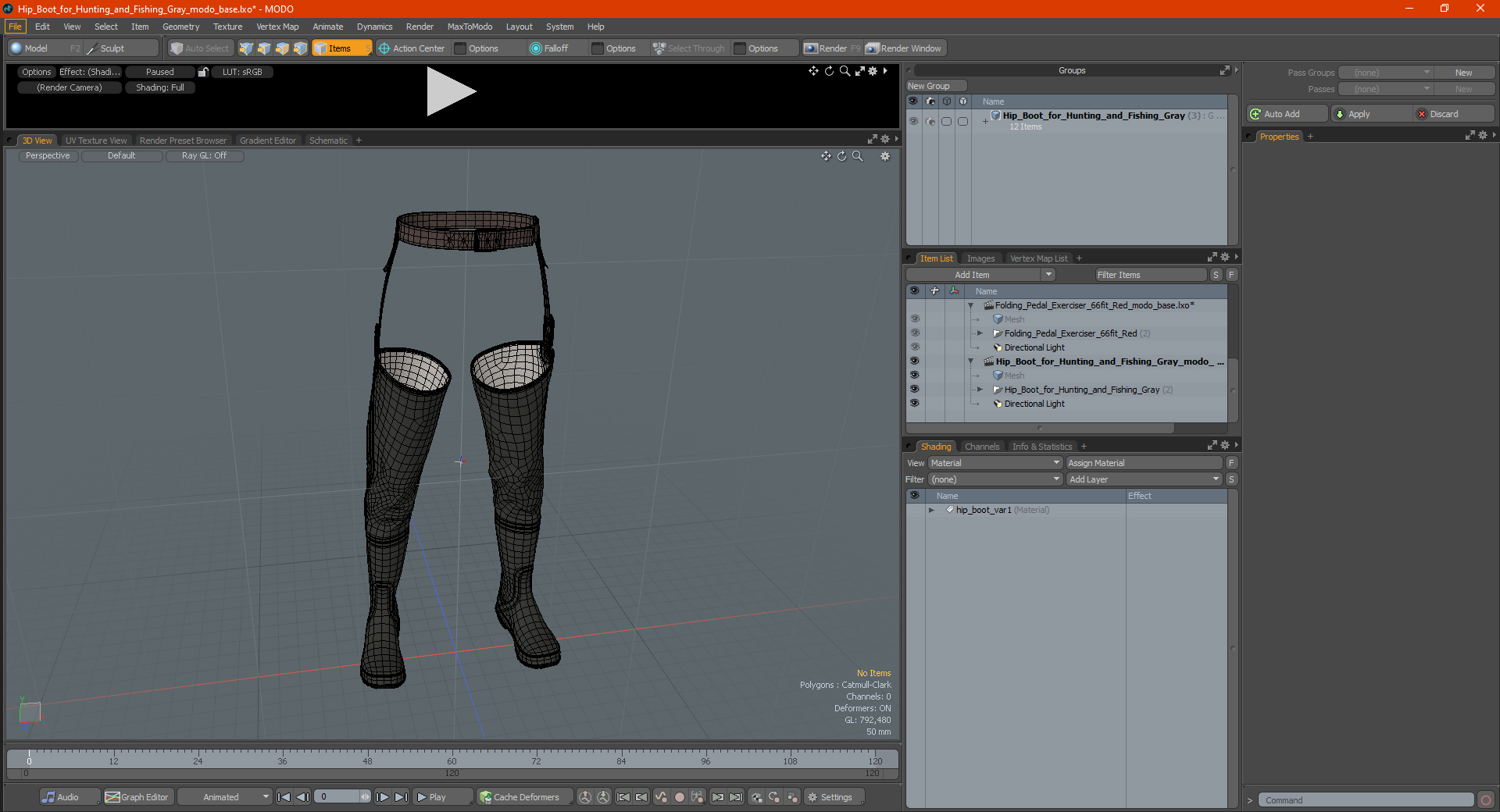Step to next frame
This screenshot has height=812, width=1500.
[x=382, y=797]
